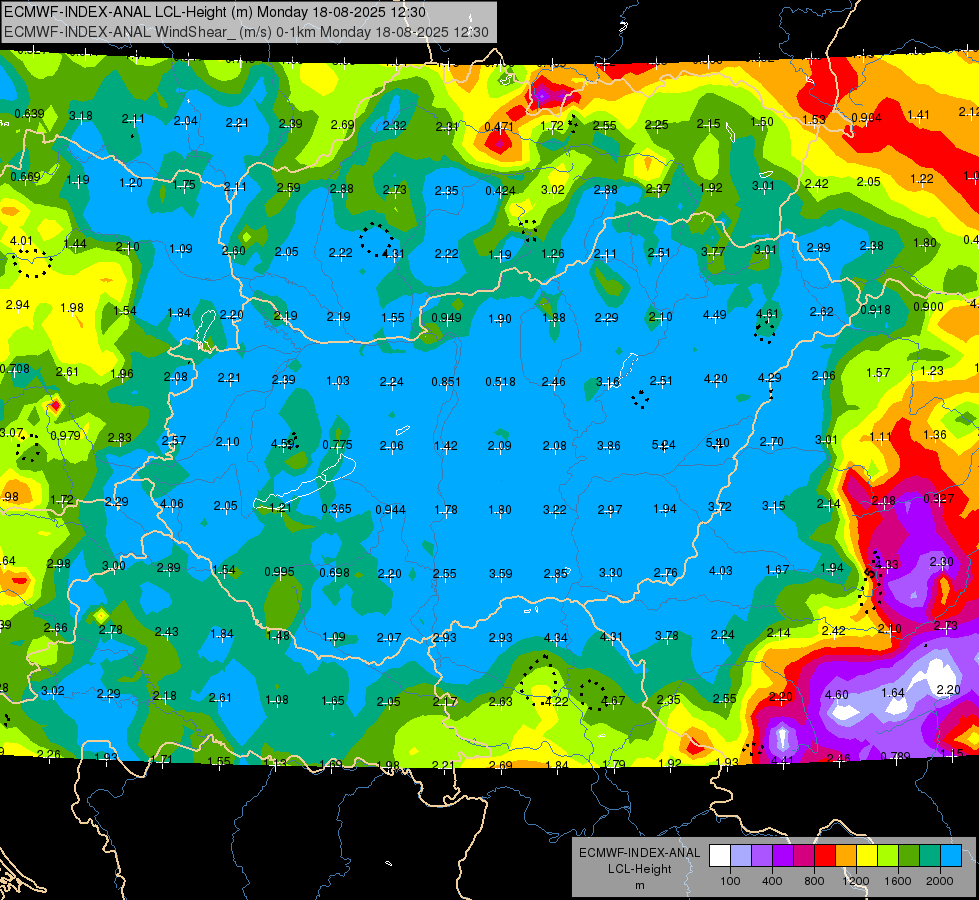Select the map value 3.16
979x900 pixels.
[608, 382]
